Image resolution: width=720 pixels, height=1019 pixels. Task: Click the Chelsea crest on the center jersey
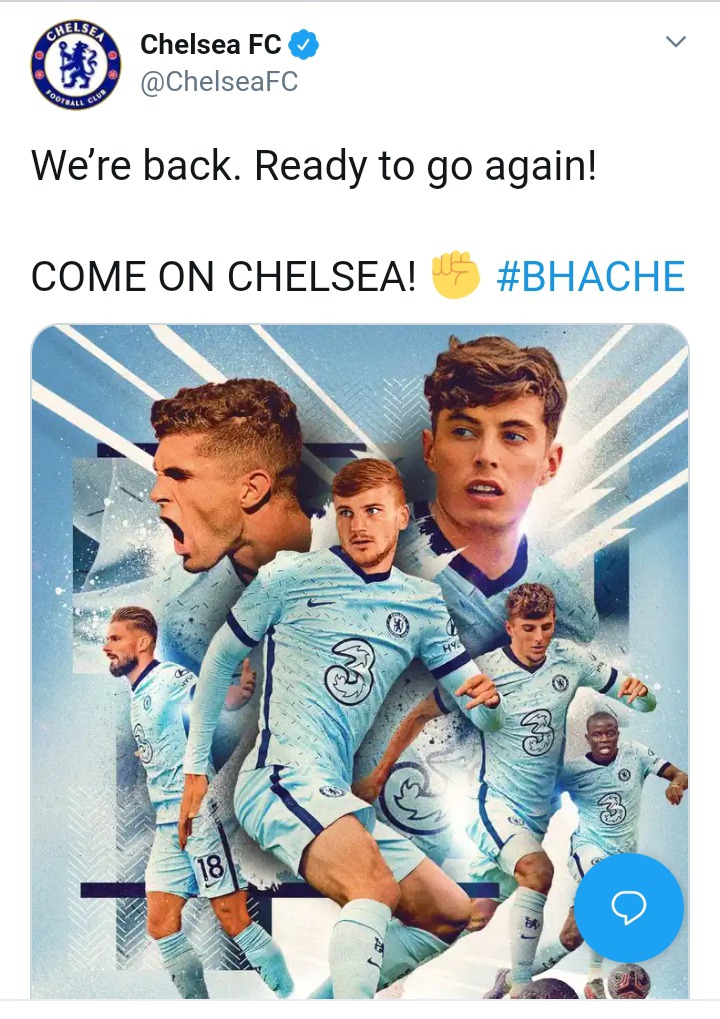click(x=397, y=624)
